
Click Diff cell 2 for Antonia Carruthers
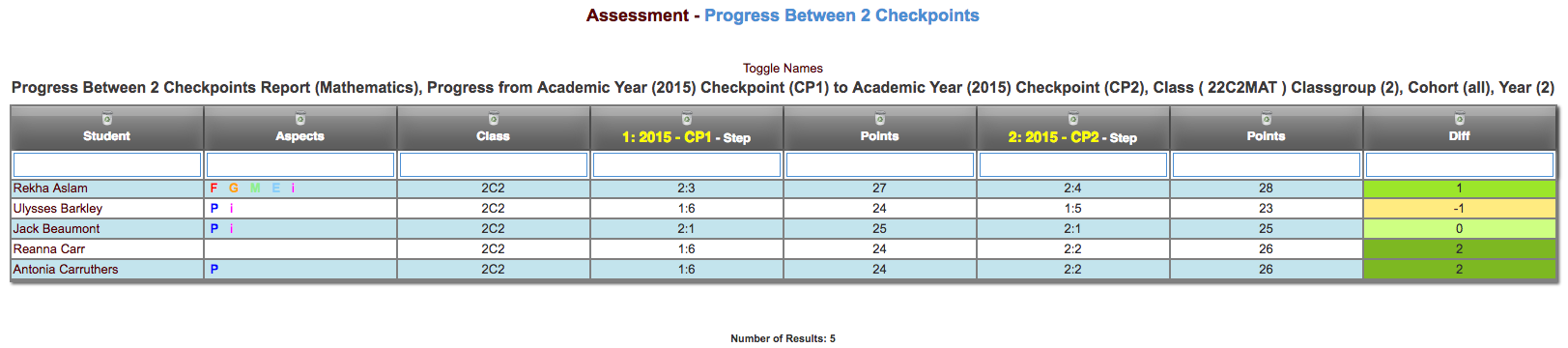[1460, 270]
